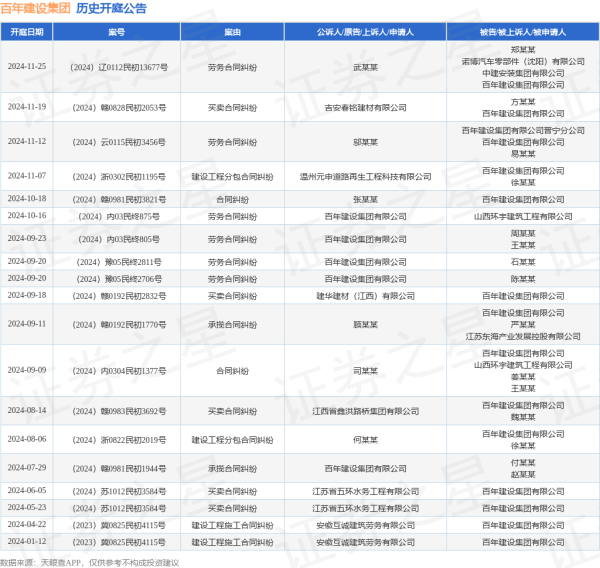Click defendant 诺博汽车零部件（沈阳）有限公司

tap(521, 60)
